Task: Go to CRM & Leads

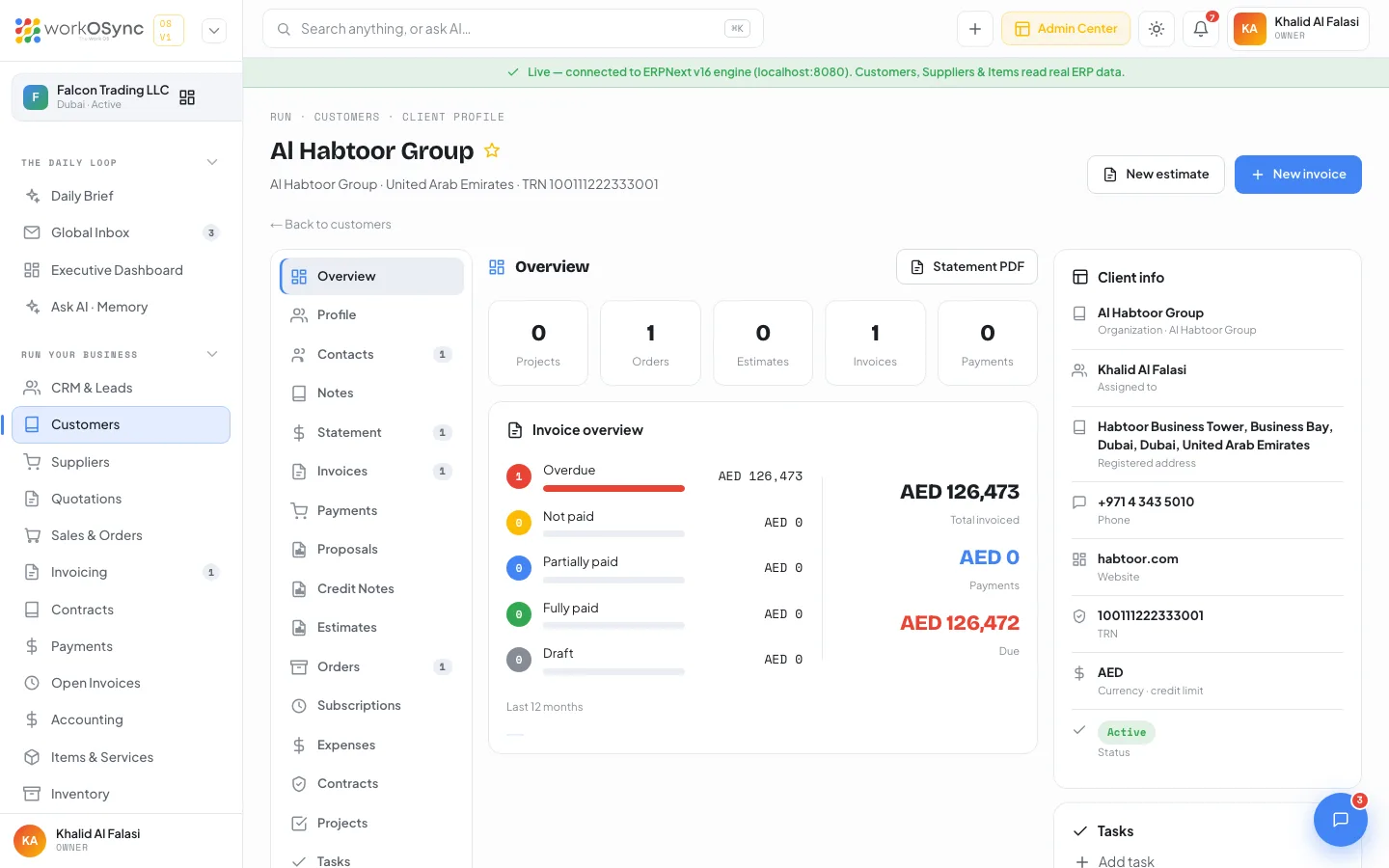Action: [x=121, y=388]
